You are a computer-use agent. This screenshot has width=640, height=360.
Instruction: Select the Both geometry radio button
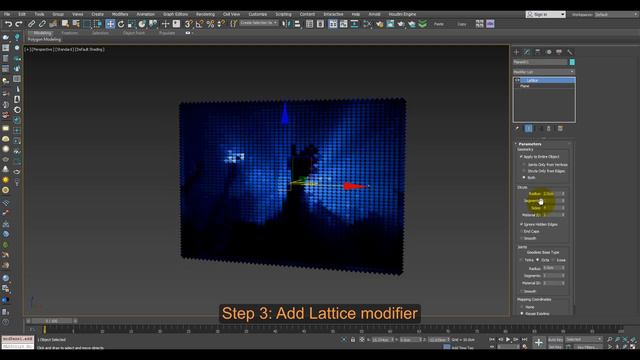pyautogui.click(x=524, y=178)
